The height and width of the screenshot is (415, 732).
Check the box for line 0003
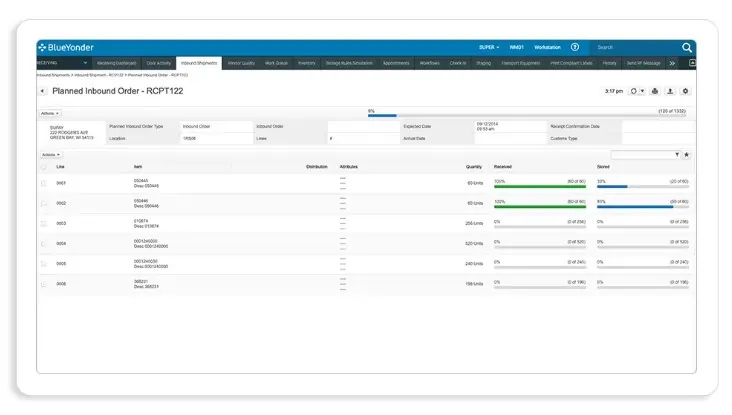click(x=43, y=224)
